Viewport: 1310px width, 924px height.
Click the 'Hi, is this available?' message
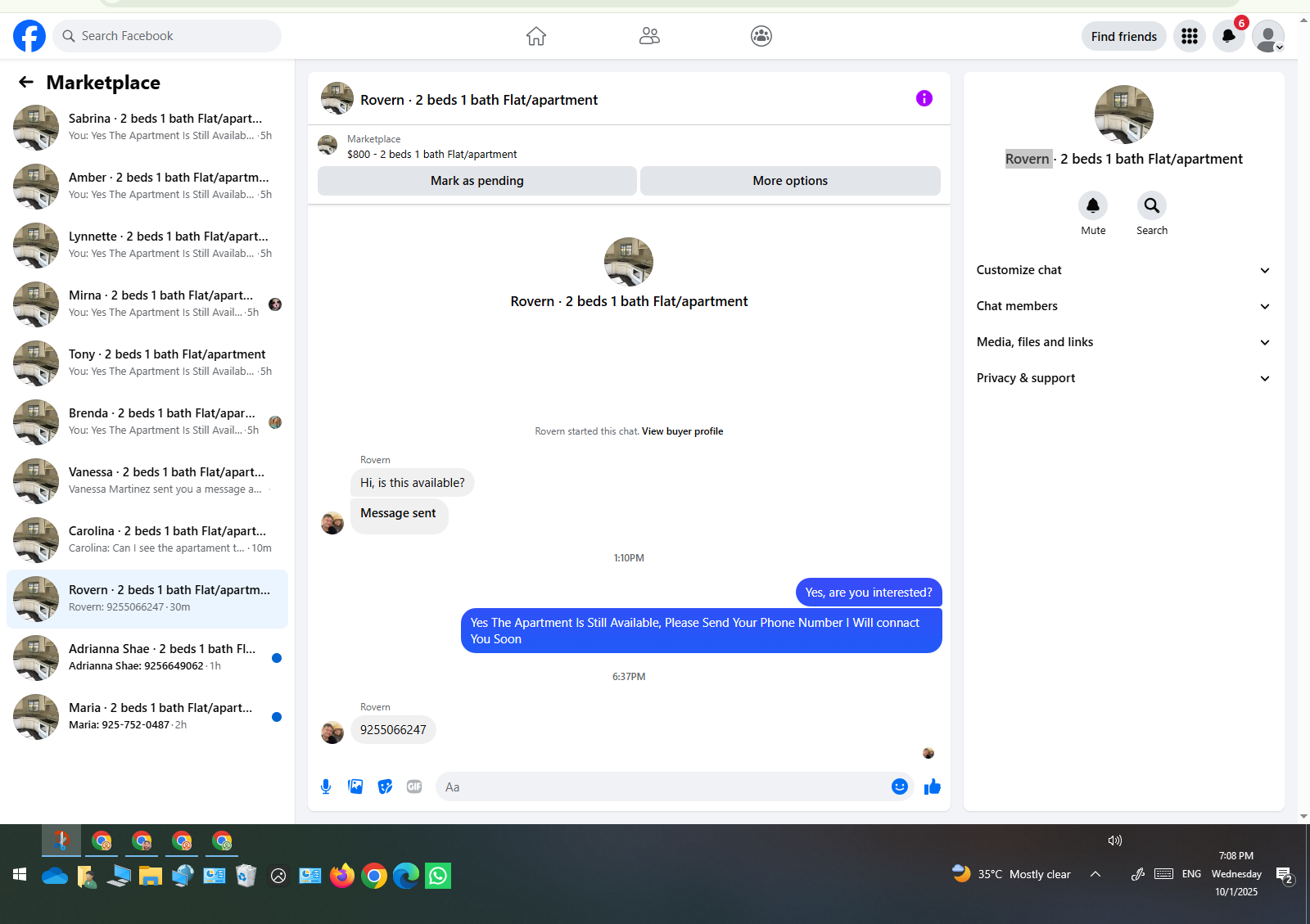tap(413, 483)
